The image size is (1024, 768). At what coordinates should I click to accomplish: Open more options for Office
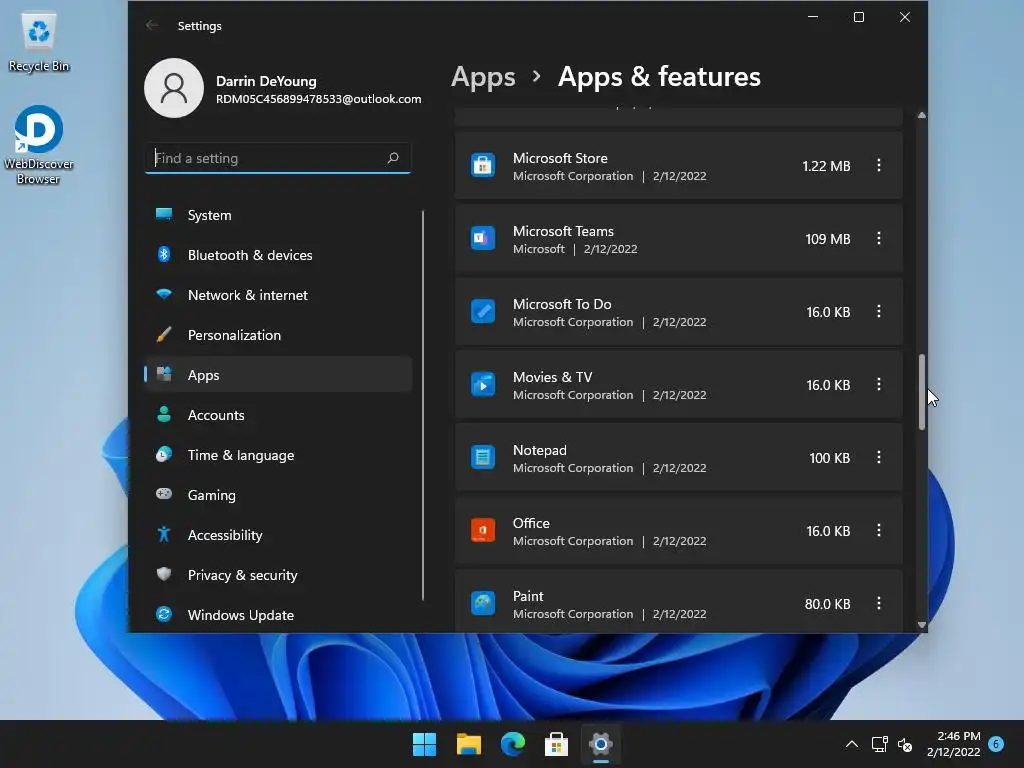[x=878, y=530]
